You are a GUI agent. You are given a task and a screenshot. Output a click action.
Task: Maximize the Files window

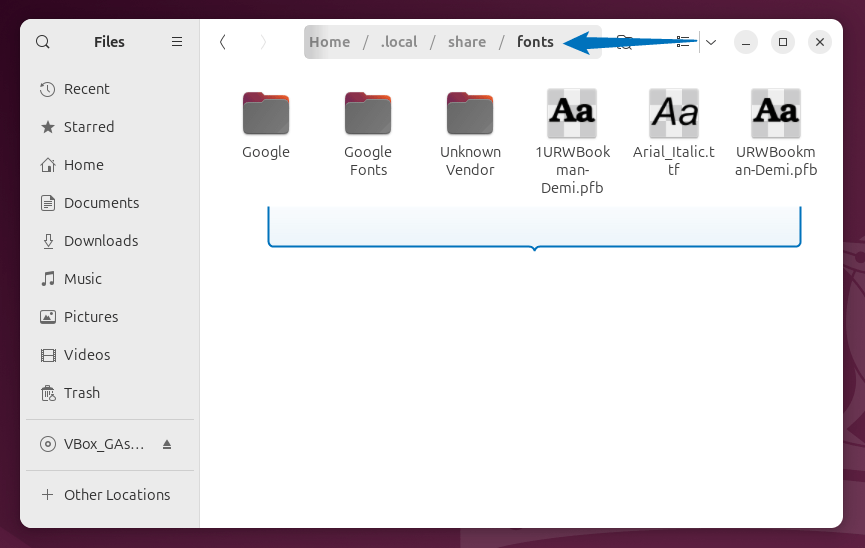[783, 42]
